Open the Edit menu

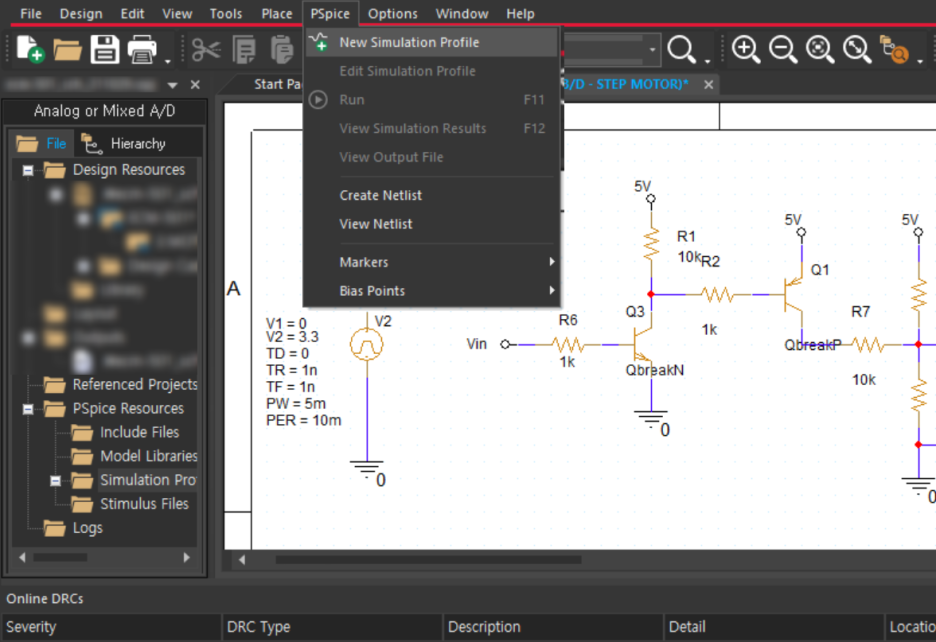[132, 14]
